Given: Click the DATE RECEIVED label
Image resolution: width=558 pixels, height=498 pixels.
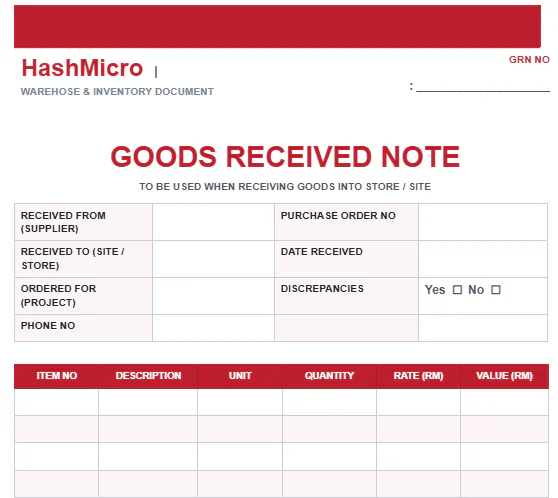Looking at the screenshot, I should pyautogui.click(x=322, y=252).
